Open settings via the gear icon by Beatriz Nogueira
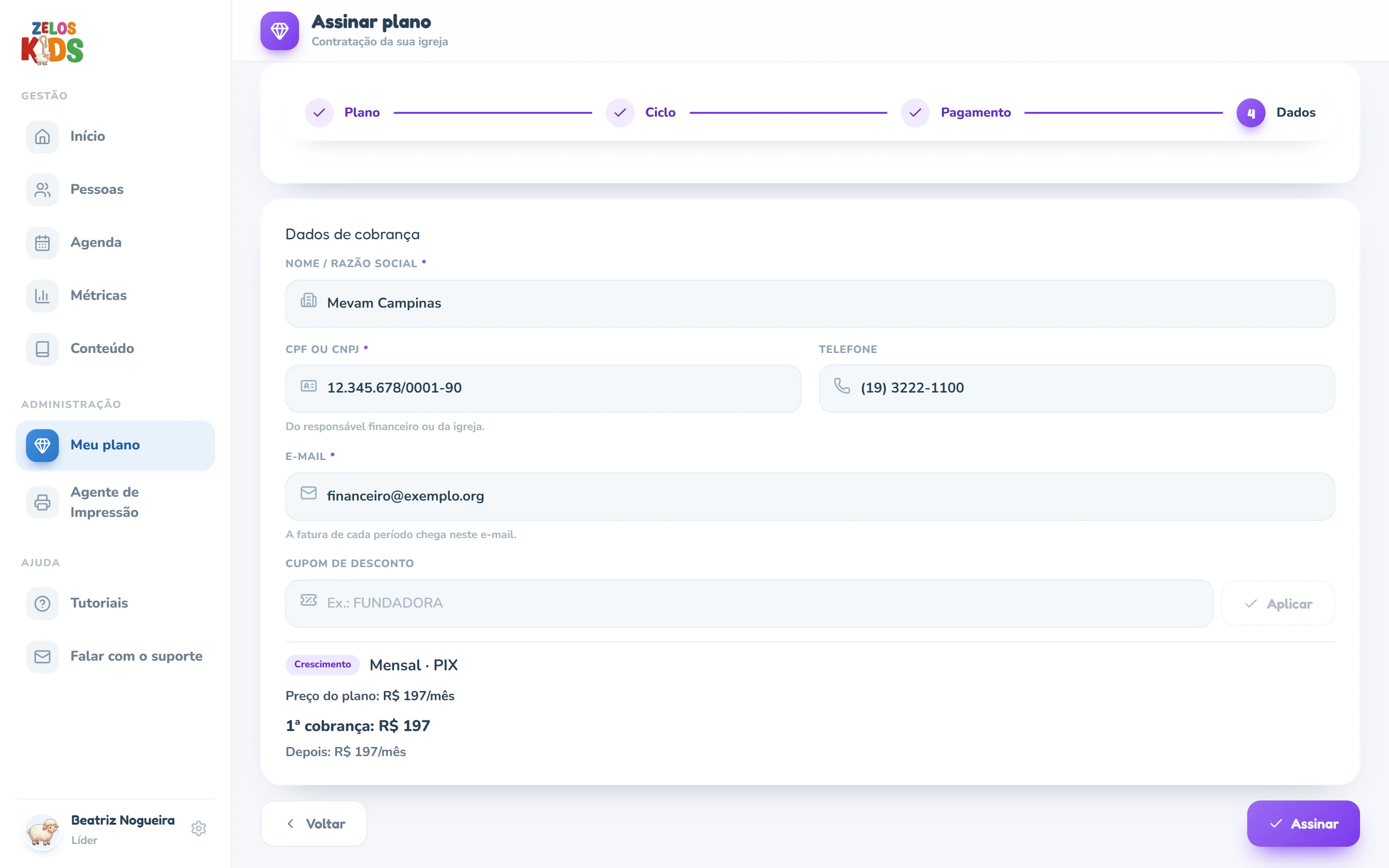Viewport: 1389px width, 868px height. click(199, 828)
